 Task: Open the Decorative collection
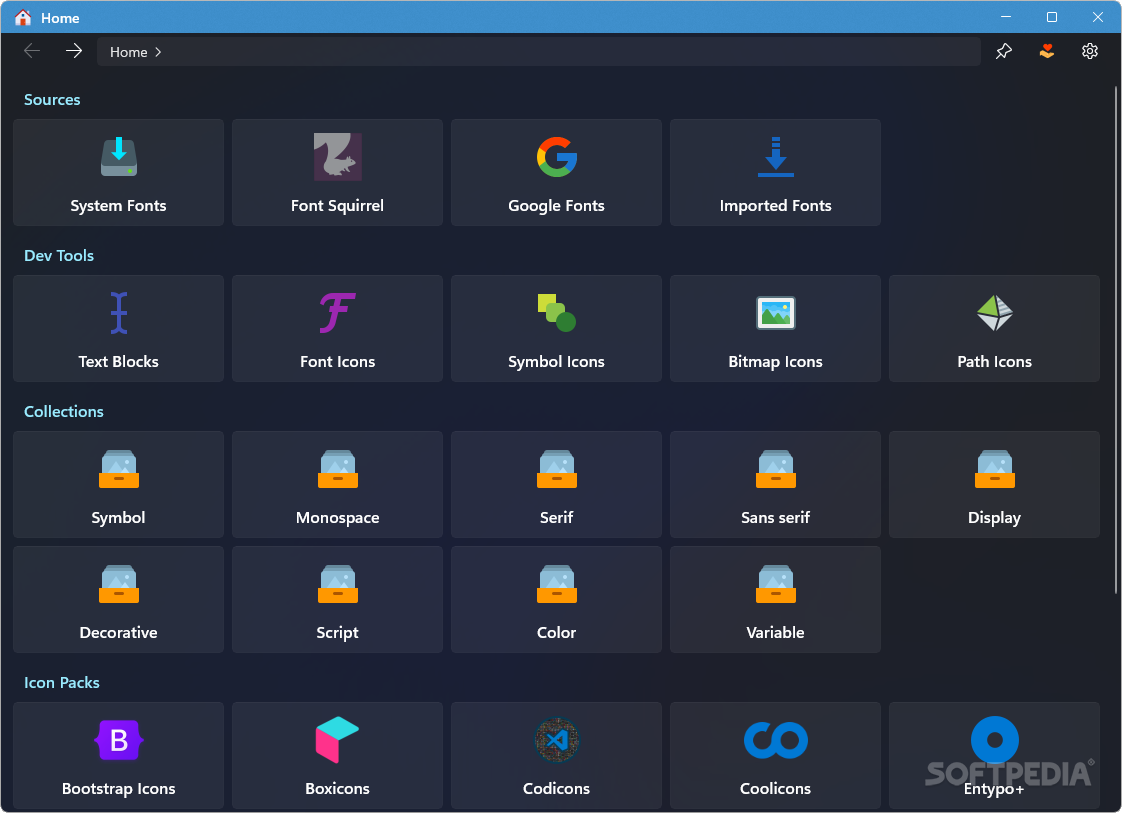coord(118,600)
